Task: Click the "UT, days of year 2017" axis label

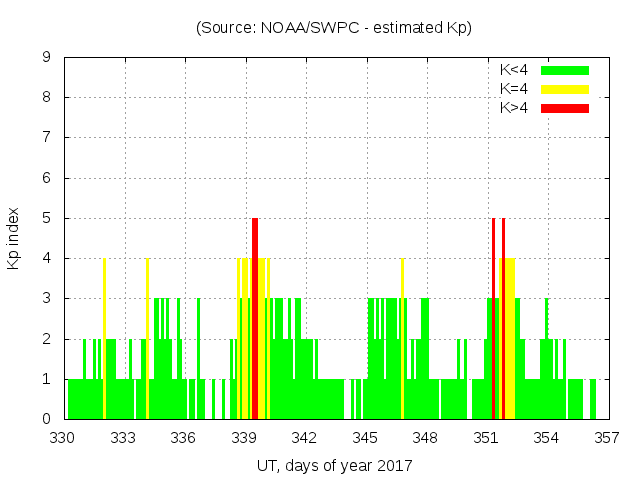Action: [x=333, y=466]
